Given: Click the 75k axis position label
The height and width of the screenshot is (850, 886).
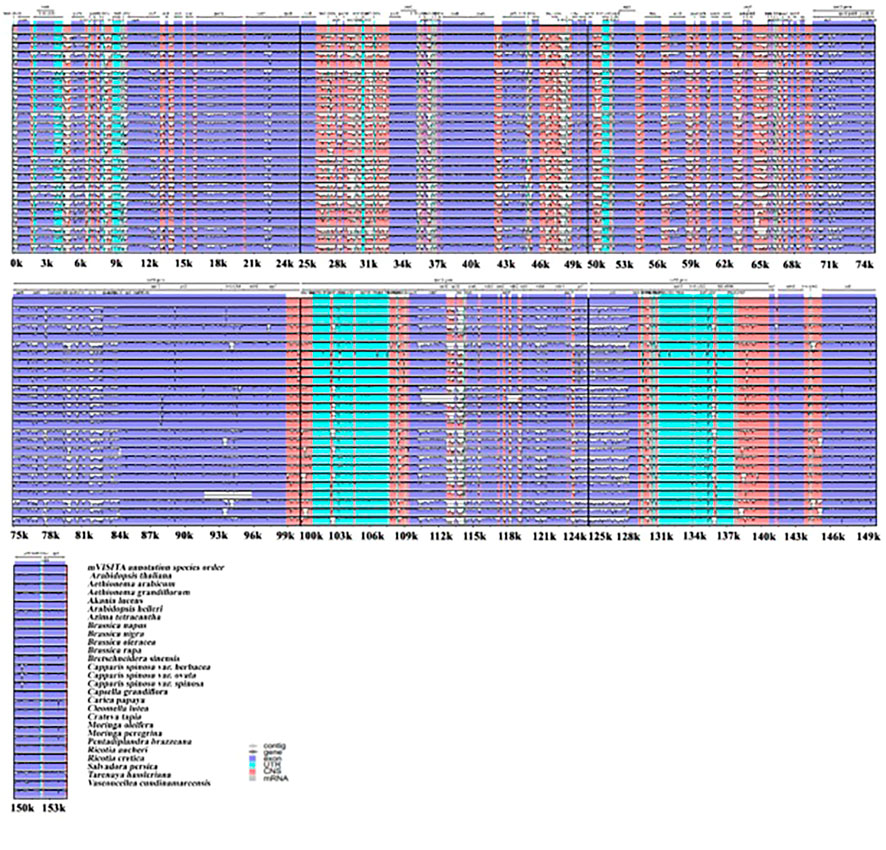Looking at the screenshot, I should point(21,536).
